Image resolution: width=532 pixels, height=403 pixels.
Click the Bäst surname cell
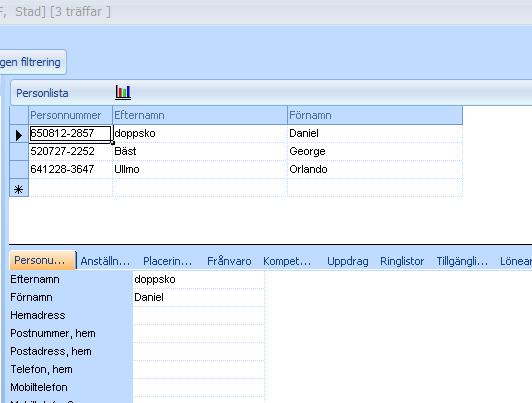pyautogui.click(x=200, y=151)
